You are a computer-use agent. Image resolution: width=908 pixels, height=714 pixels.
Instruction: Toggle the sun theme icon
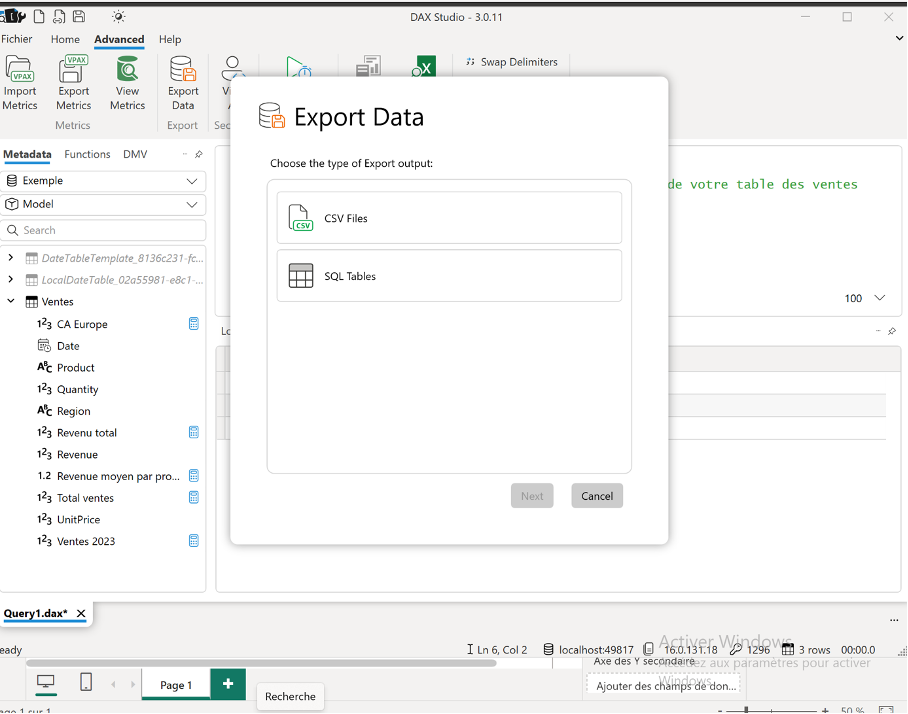click(119, 17)
